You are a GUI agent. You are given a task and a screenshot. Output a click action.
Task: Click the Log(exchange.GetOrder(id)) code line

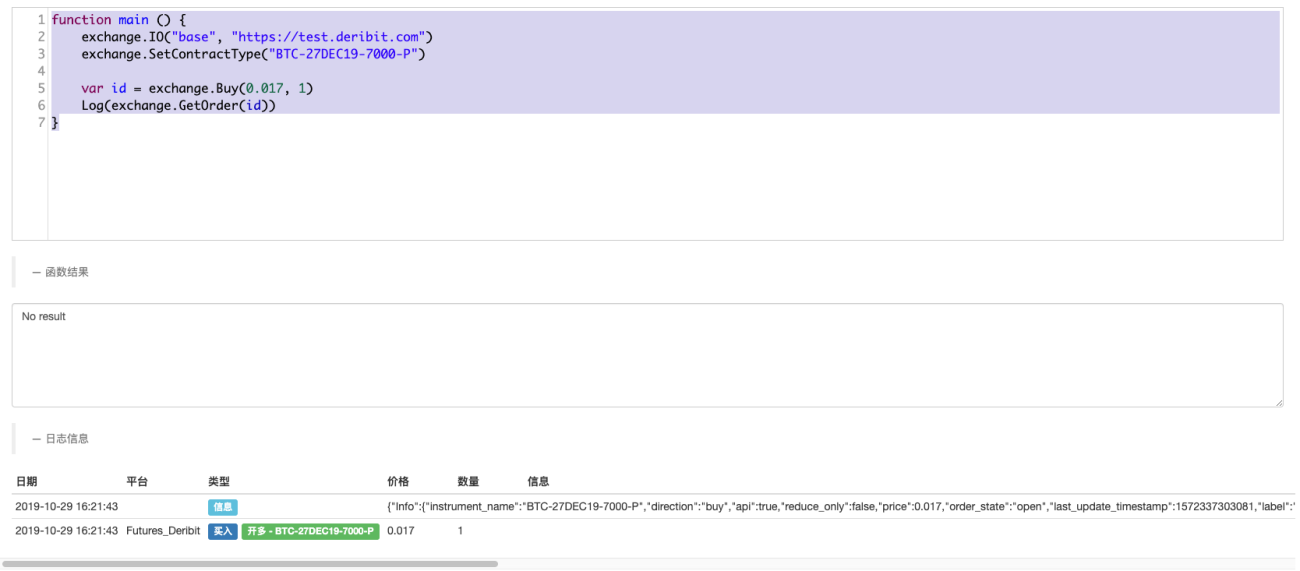178,105
